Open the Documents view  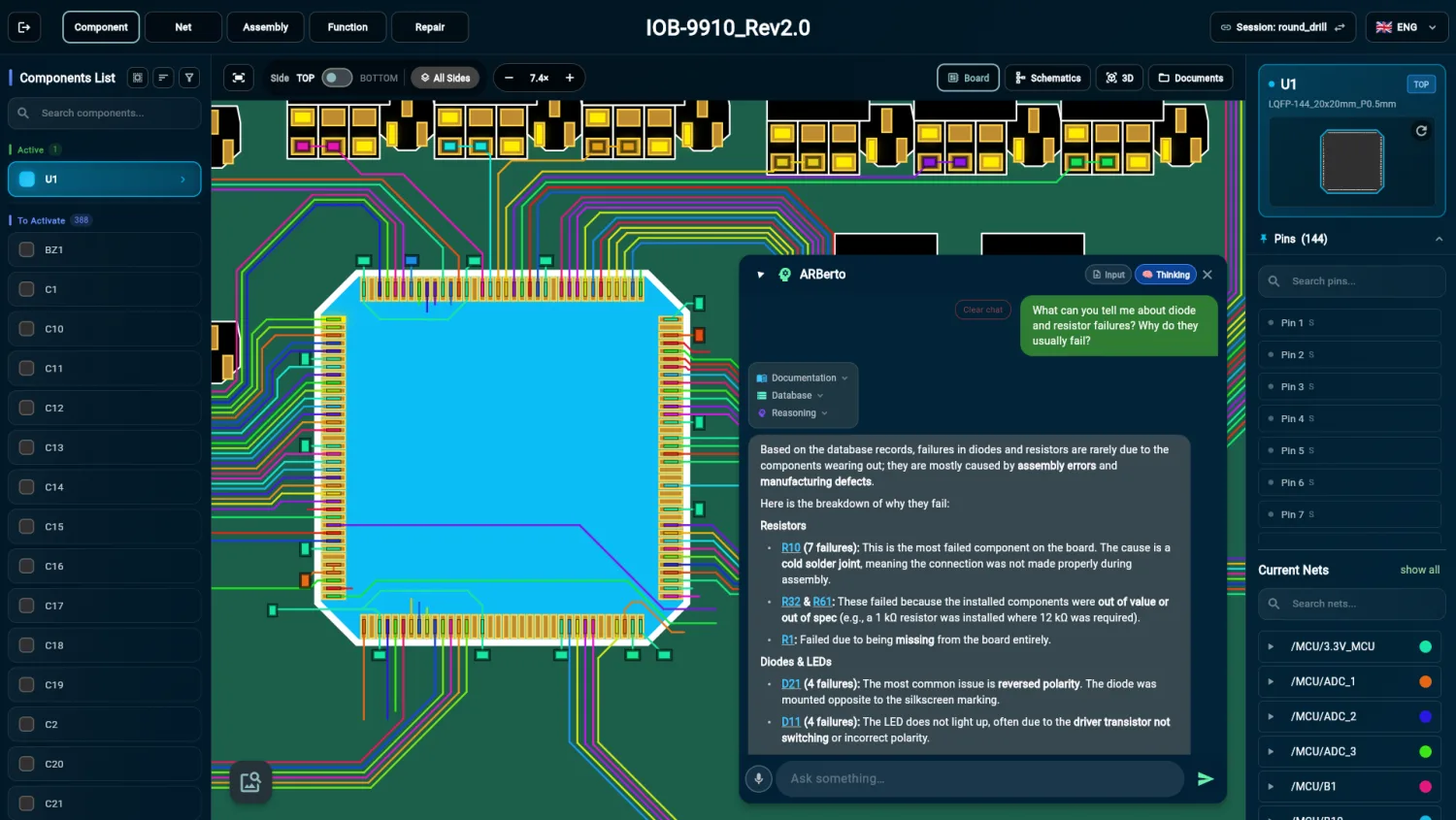pos(1191,78)
